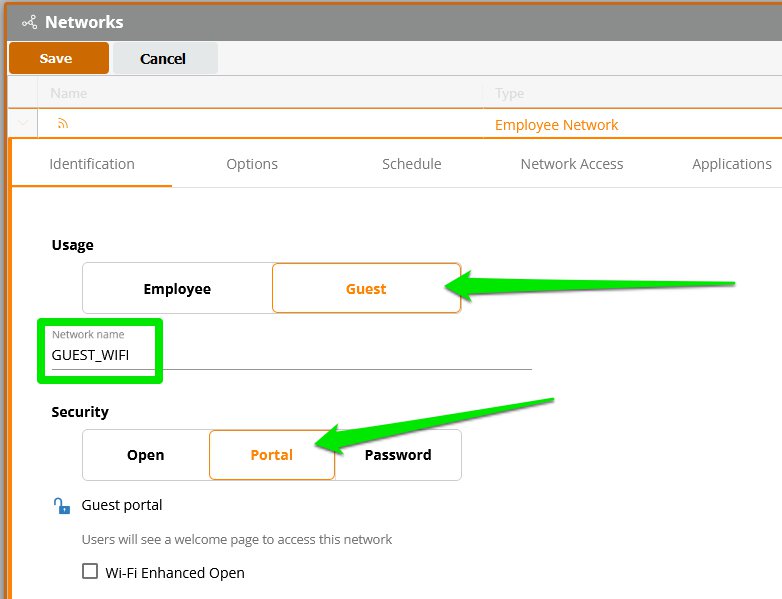The height and width of the screenshot is (599, 782).
Task: Open the Options tab
Action: (x=252, y=164)
